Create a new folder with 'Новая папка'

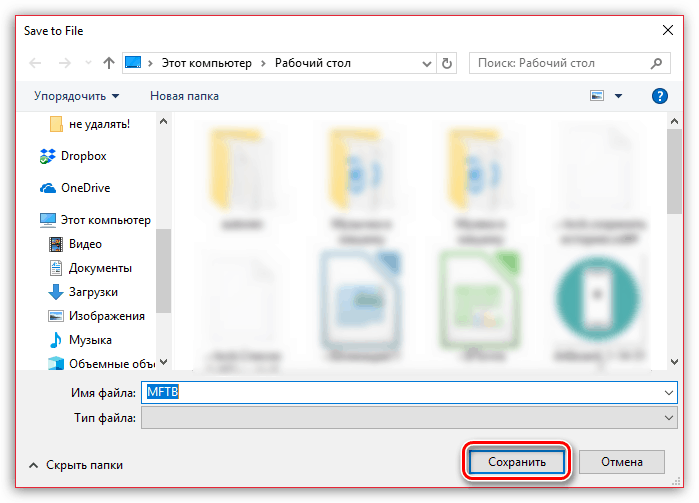click(184, 96)
